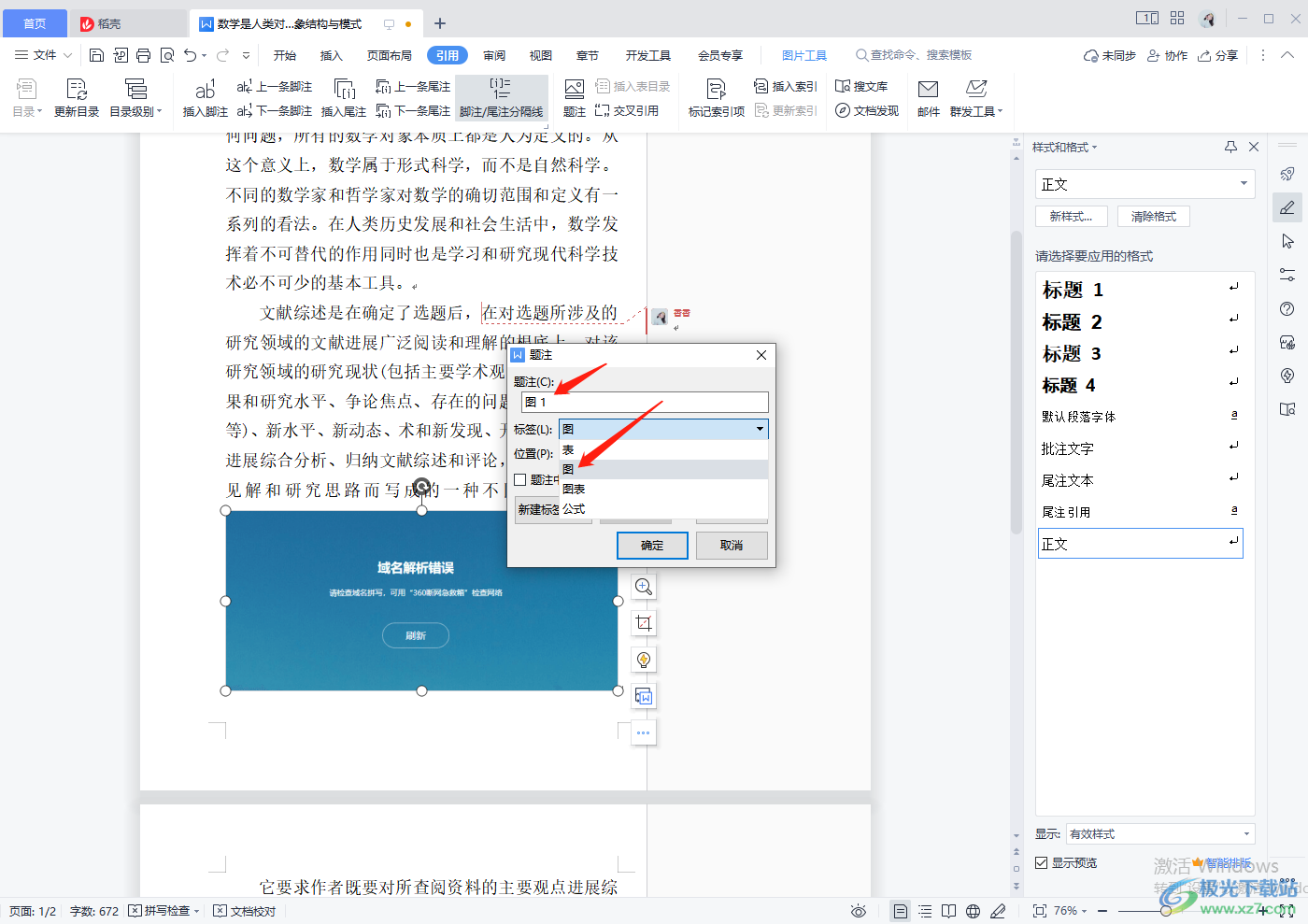Go to previous footnote (上一条脚注)
Screen dimensions: 1308x924
coord(275,86)
